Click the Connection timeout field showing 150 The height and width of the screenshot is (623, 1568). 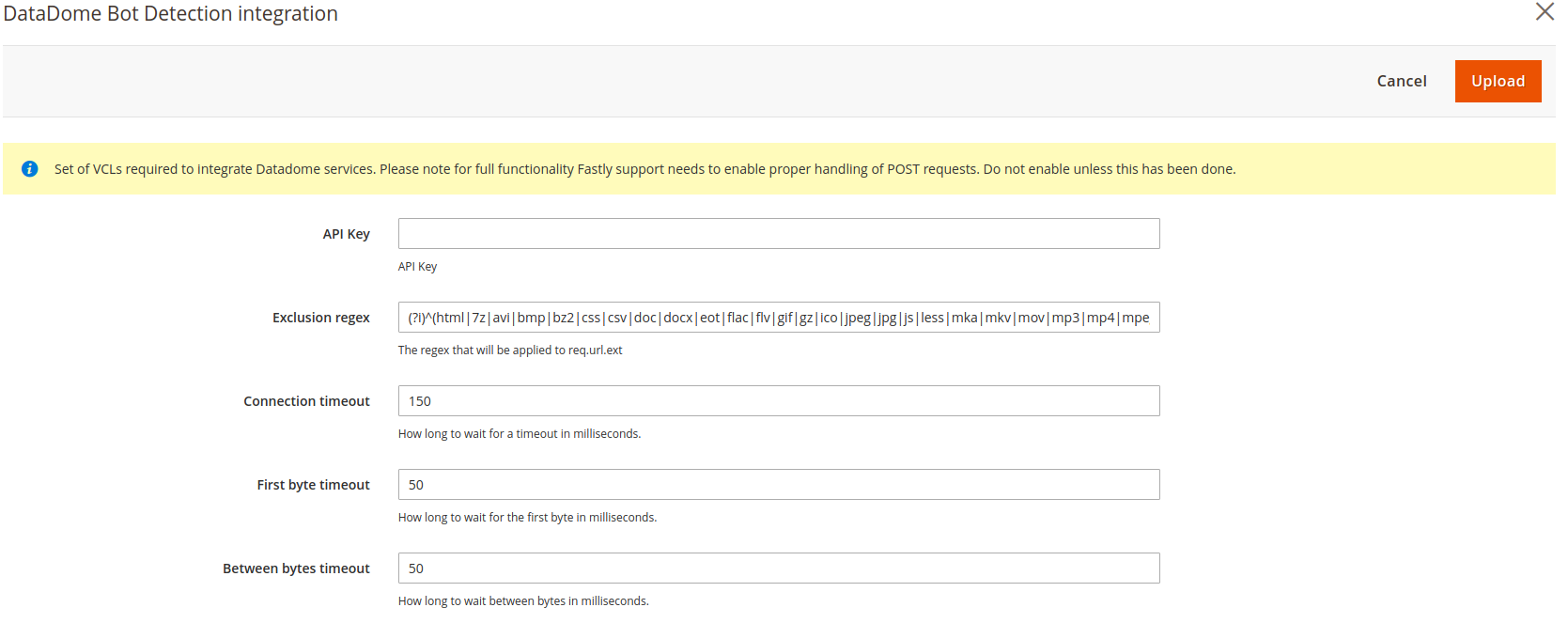tap(779, 401)
